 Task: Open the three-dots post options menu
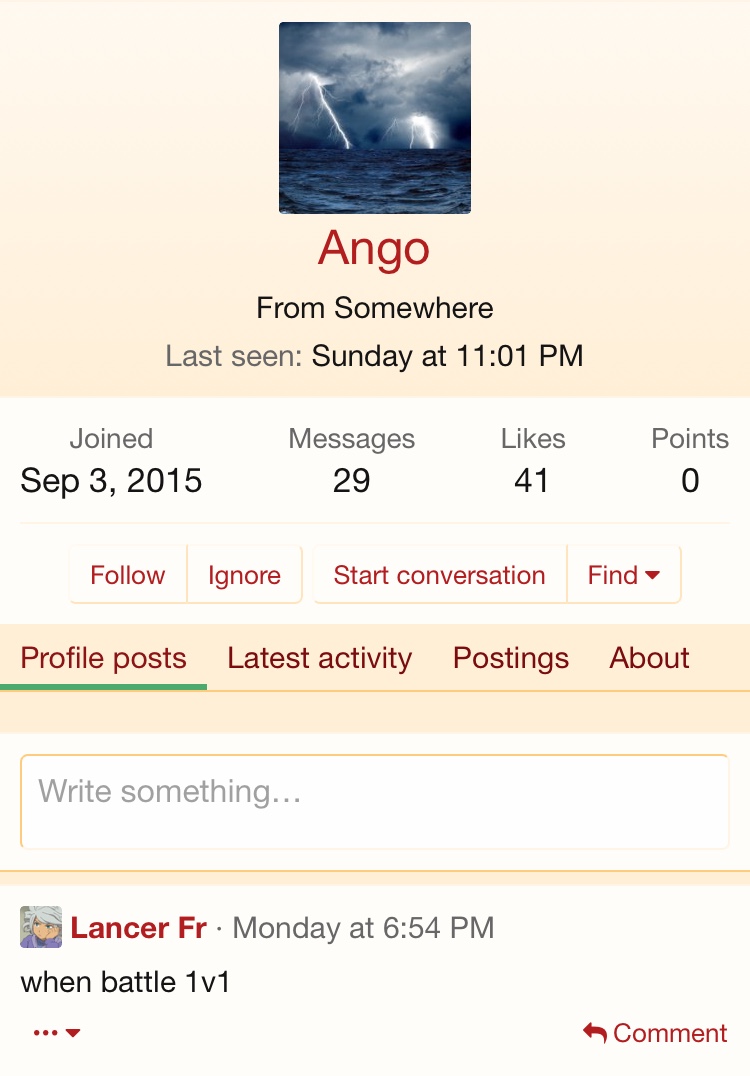coord(57,1033)
